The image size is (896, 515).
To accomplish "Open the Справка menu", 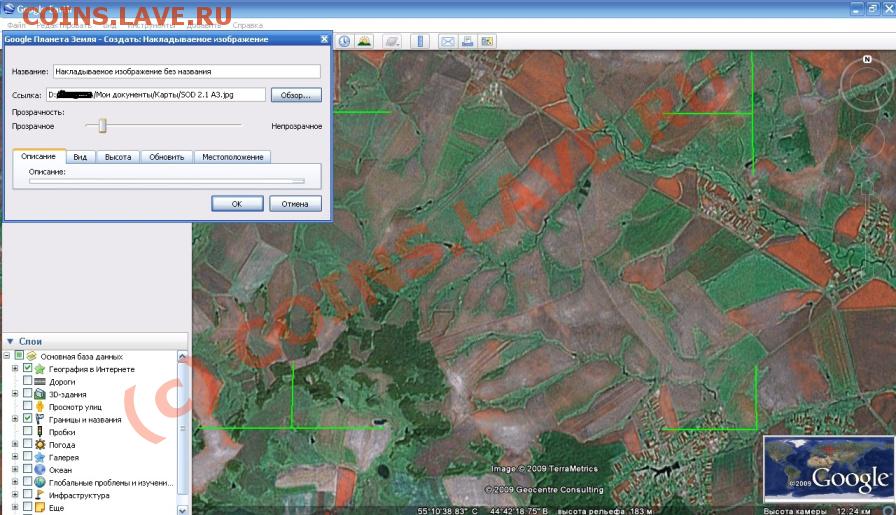I will tap(248, 25).
